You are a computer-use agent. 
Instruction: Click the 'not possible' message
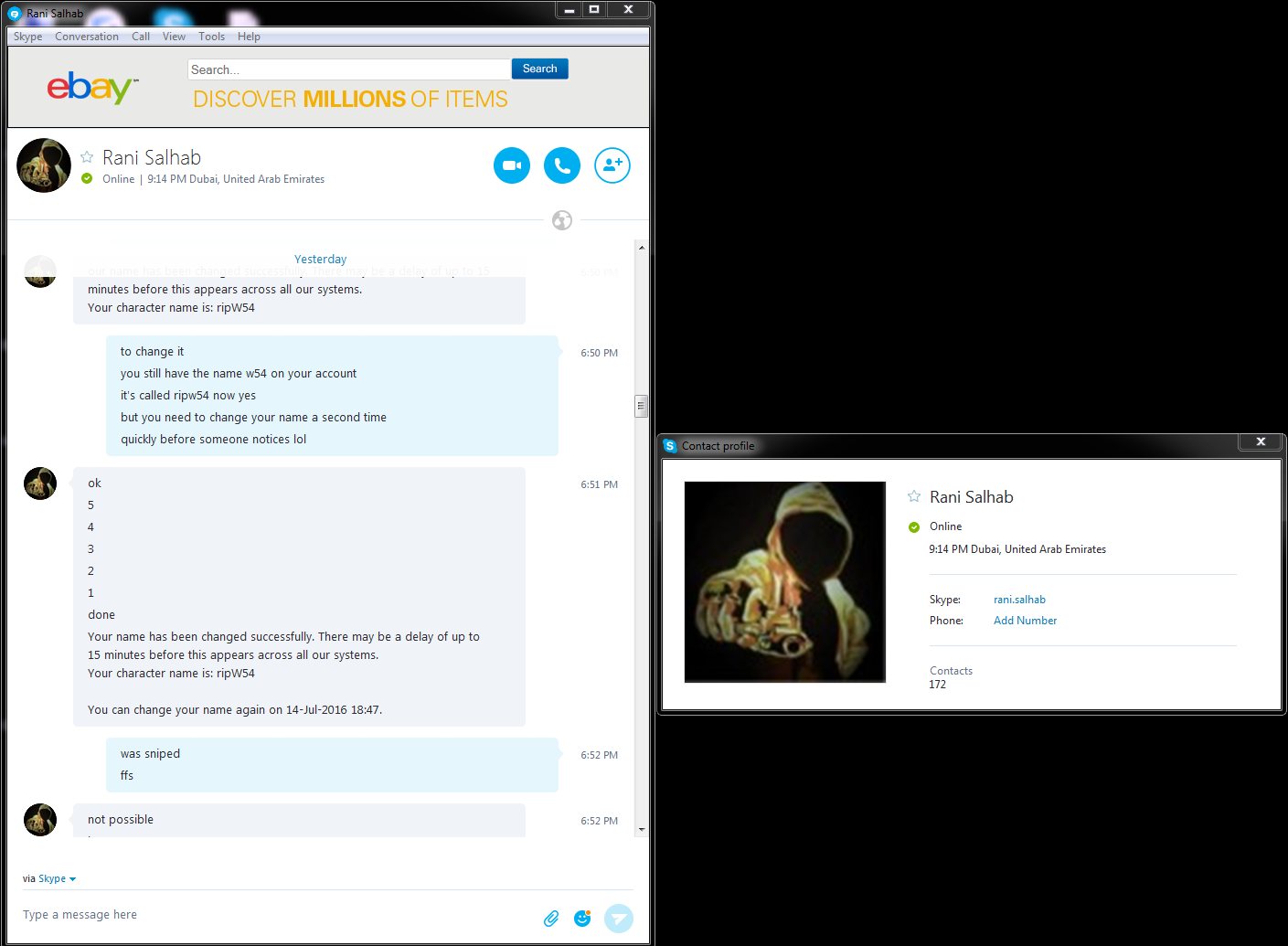pyautogui.click(x=121, y=820)
